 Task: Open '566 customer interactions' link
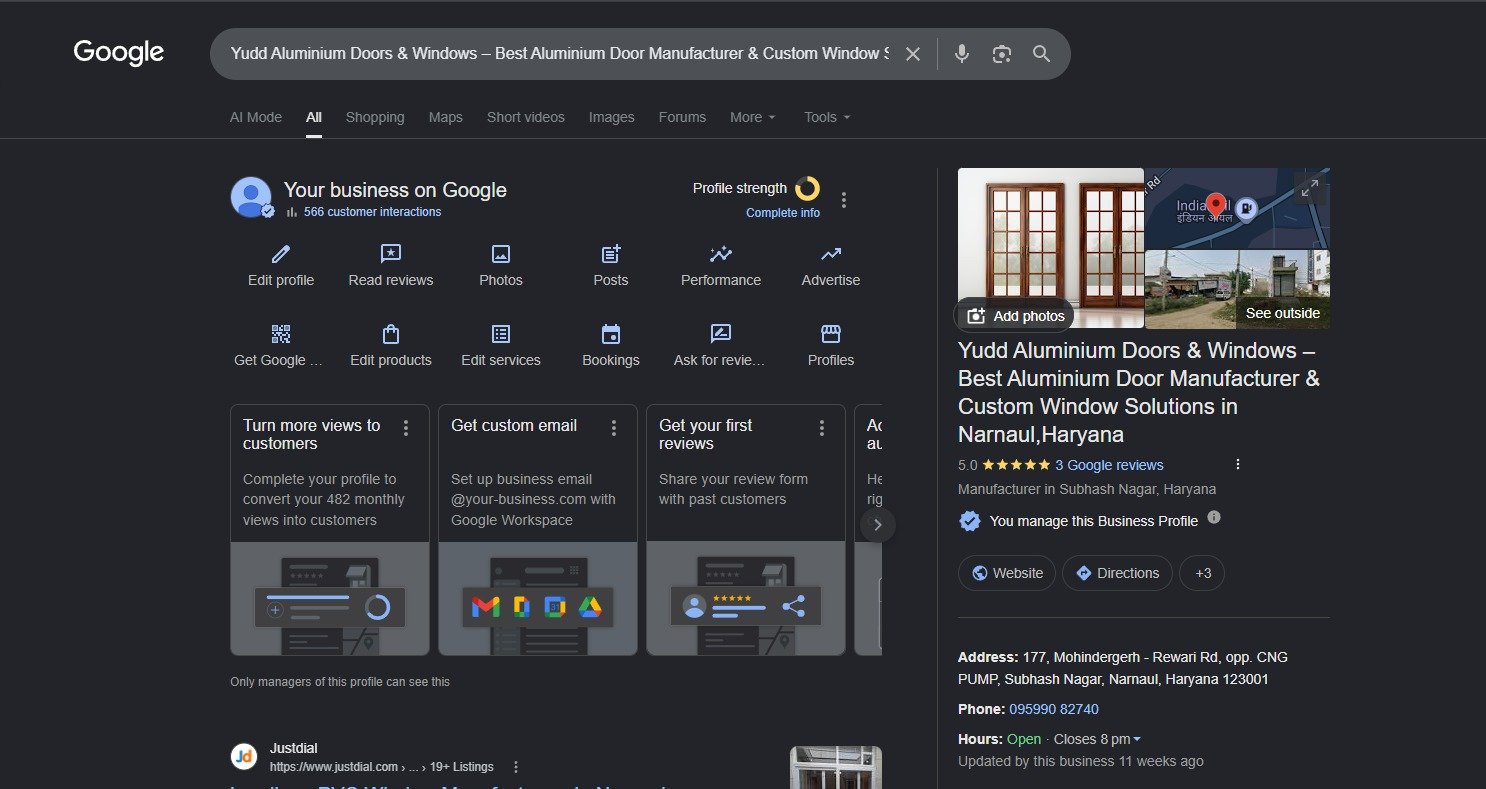tap(372, 212)
